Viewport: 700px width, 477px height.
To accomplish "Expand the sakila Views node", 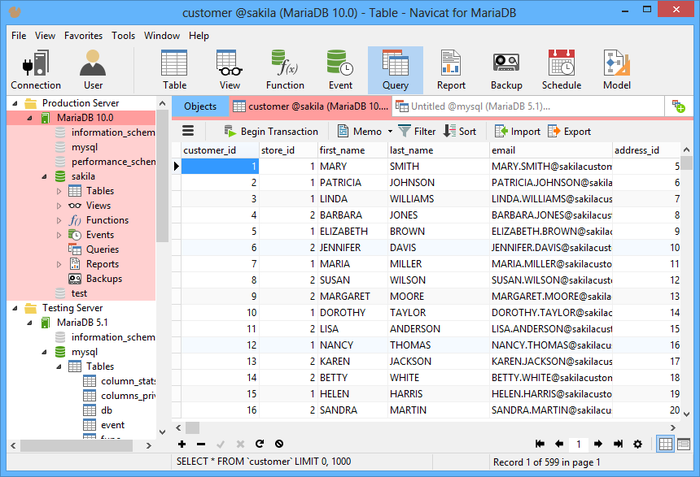I will point(59,206).
